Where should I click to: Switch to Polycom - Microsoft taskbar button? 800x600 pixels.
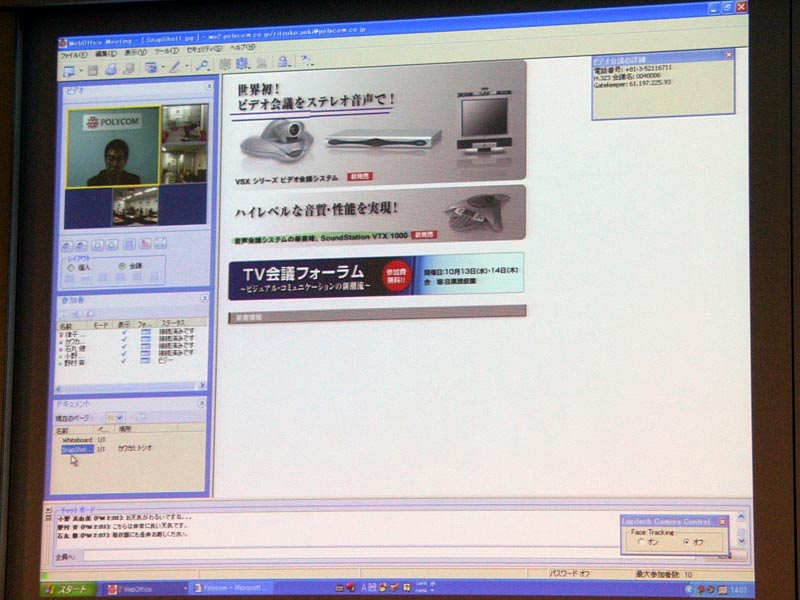click(x=231, y=588)
